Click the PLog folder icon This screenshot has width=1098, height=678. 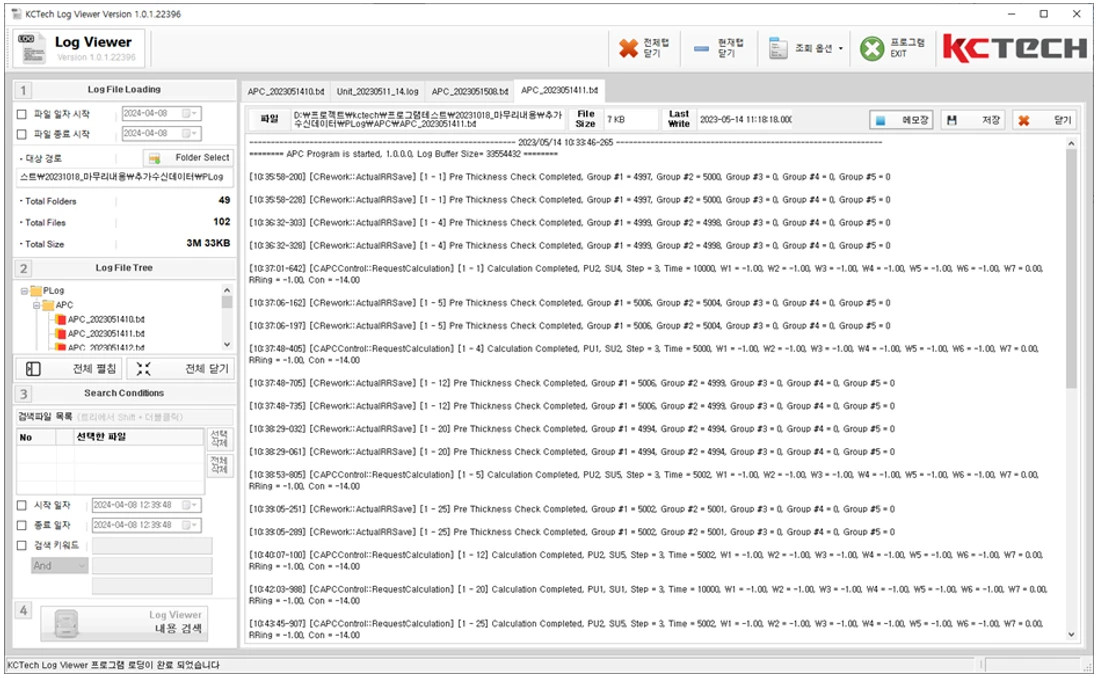(x=36, y=291)
